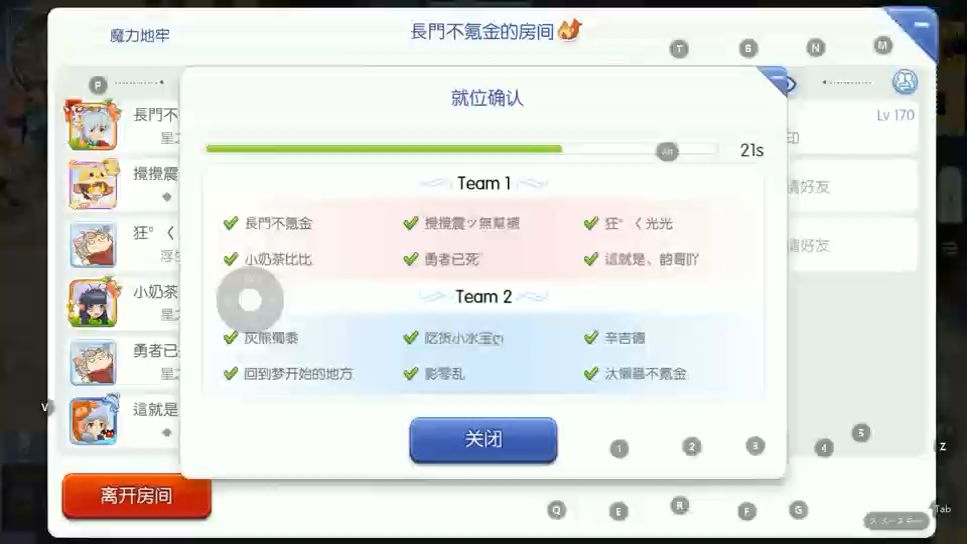Click checkmark beside 長門不氪金 in Team 1

[x=231, y=223]
